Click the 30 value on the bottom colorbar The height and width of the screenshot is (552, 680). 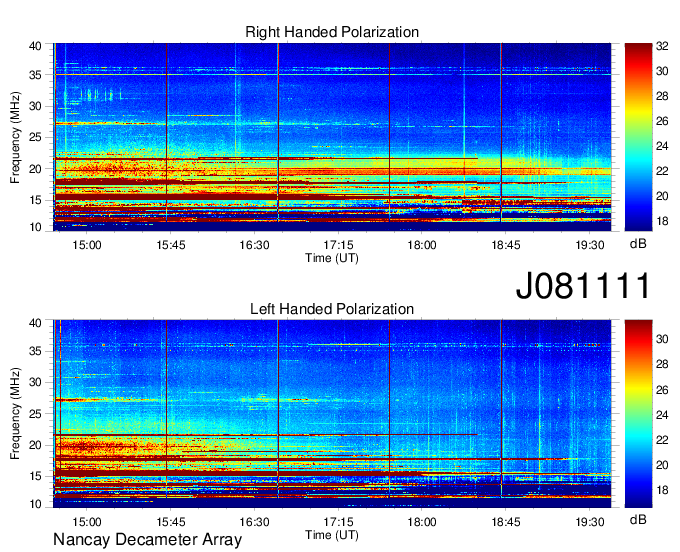(x=662, y=339)
